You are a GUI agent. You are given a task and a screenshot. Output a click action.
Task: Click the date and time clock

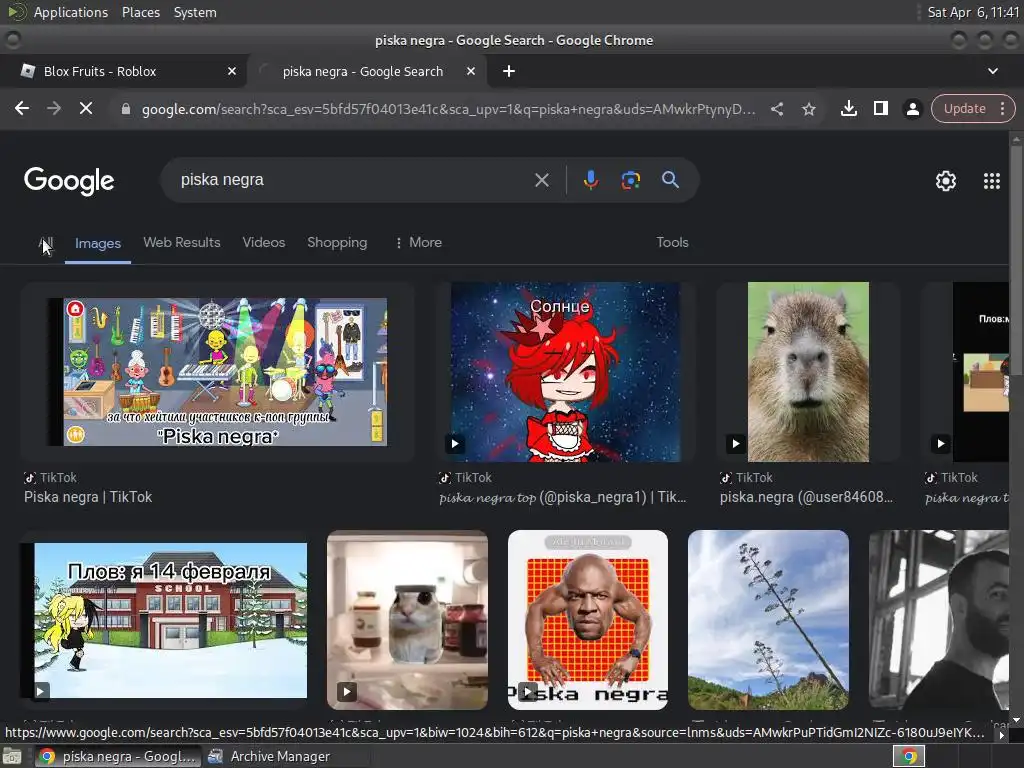(973, 12)
